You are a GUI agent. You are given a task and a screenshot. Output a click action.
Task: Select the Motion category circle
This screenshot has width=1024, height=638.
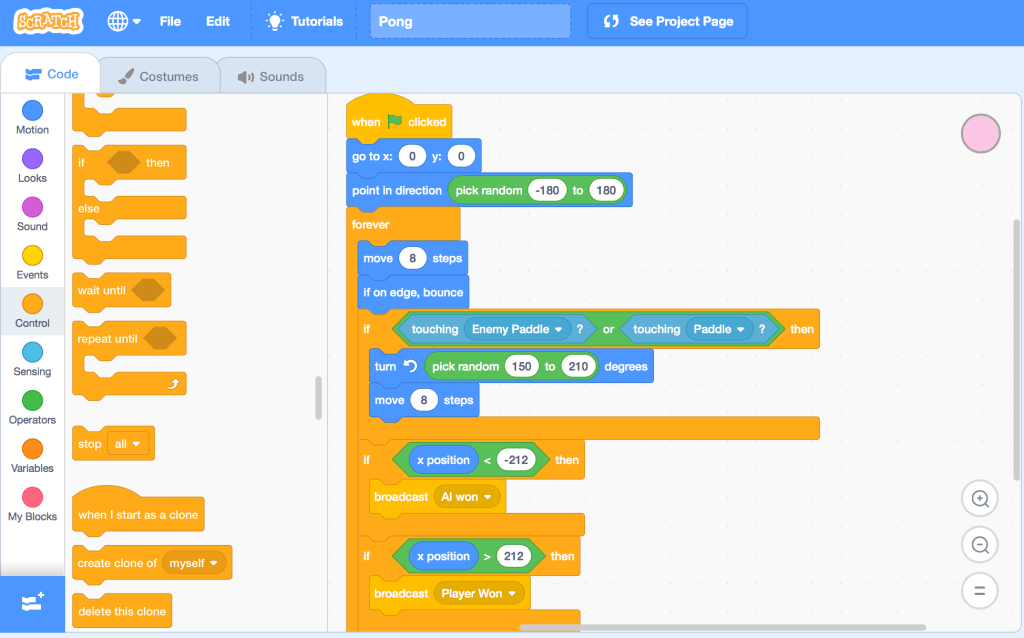coord(32,111)
